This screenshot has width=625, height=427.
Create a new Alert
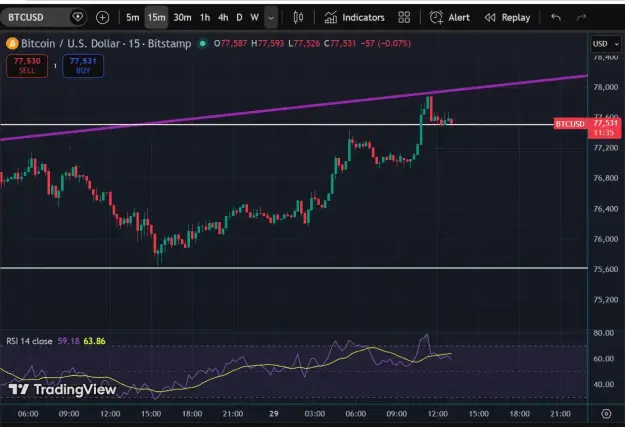[x=449, y=18]
